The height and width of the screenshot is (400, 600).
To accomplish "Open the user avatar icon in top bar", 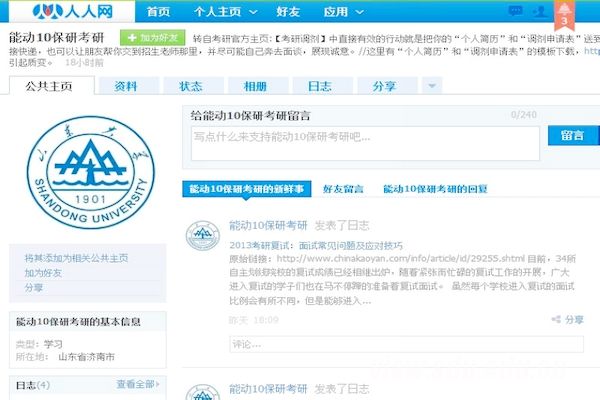I will tap(541, 12).
